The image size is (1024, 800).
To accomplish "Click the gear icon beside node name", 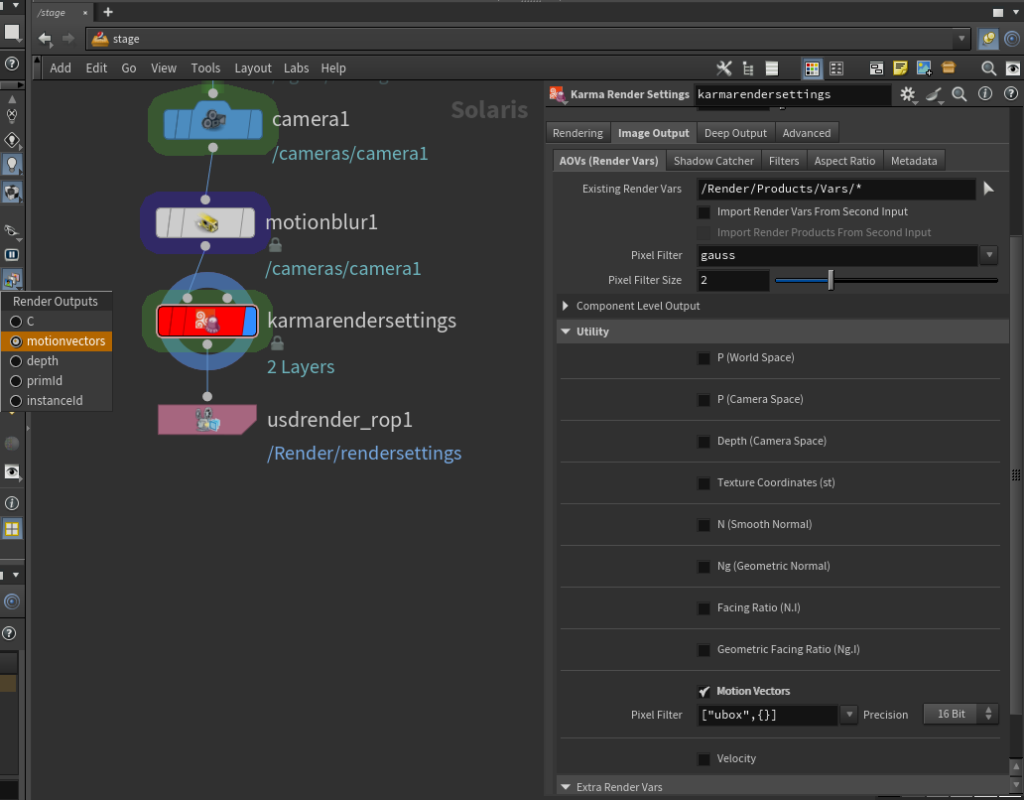I will (x=908, y=94).
